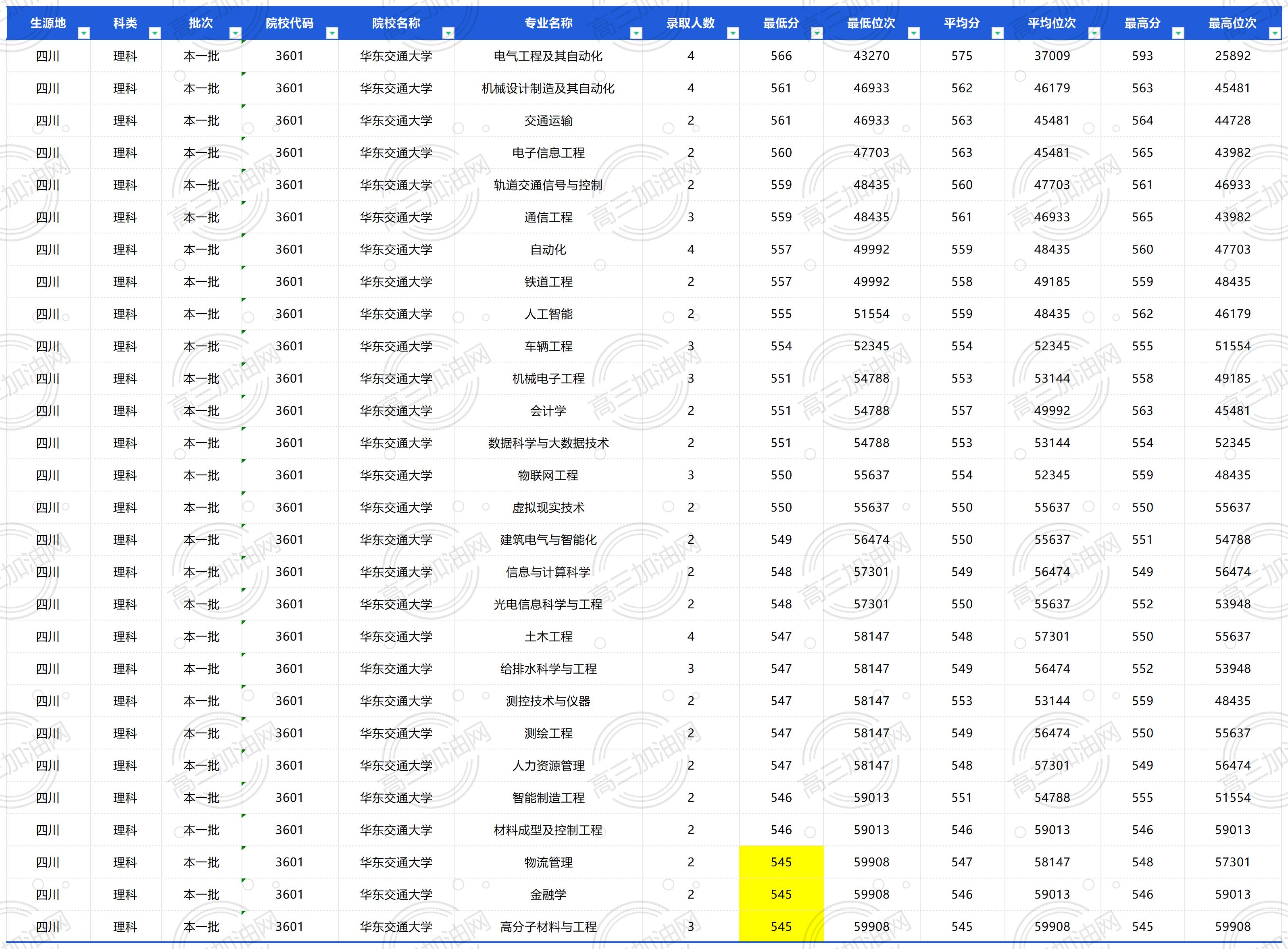The height and width of the screenshot is (949, 1288).
Task: Click the 通信工程 major cell
Action: tap(549, 217)
